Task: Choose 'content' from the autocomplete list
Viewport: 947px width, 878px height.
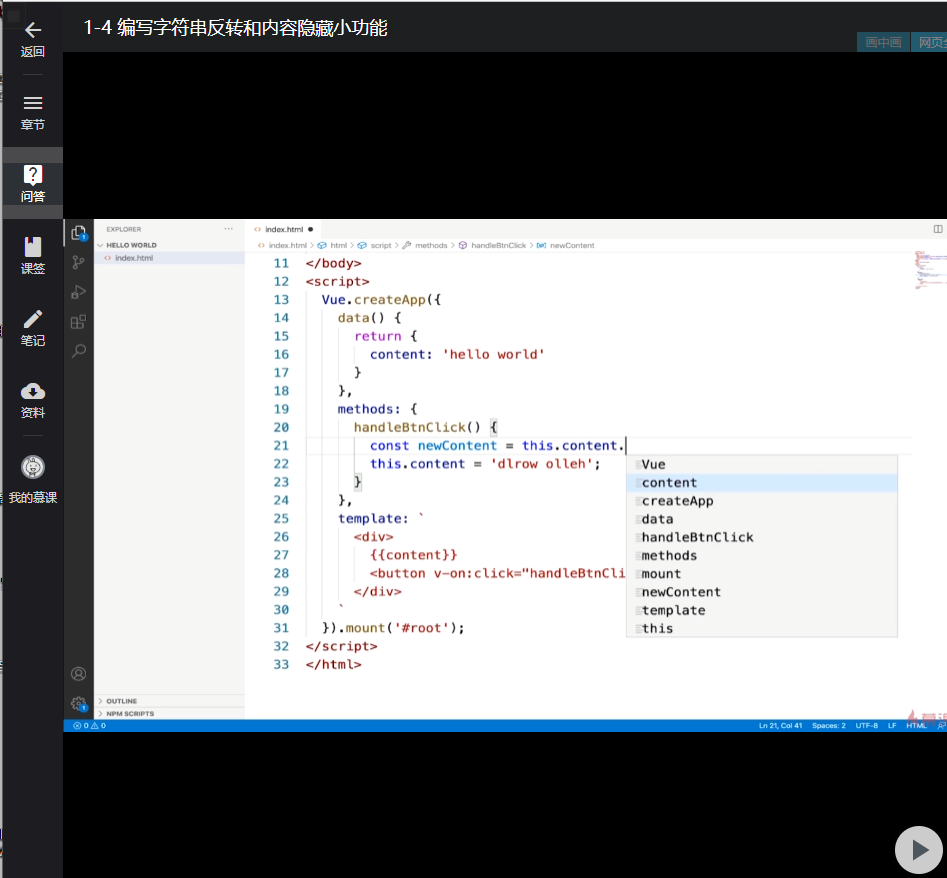Action: click(669, 483)
